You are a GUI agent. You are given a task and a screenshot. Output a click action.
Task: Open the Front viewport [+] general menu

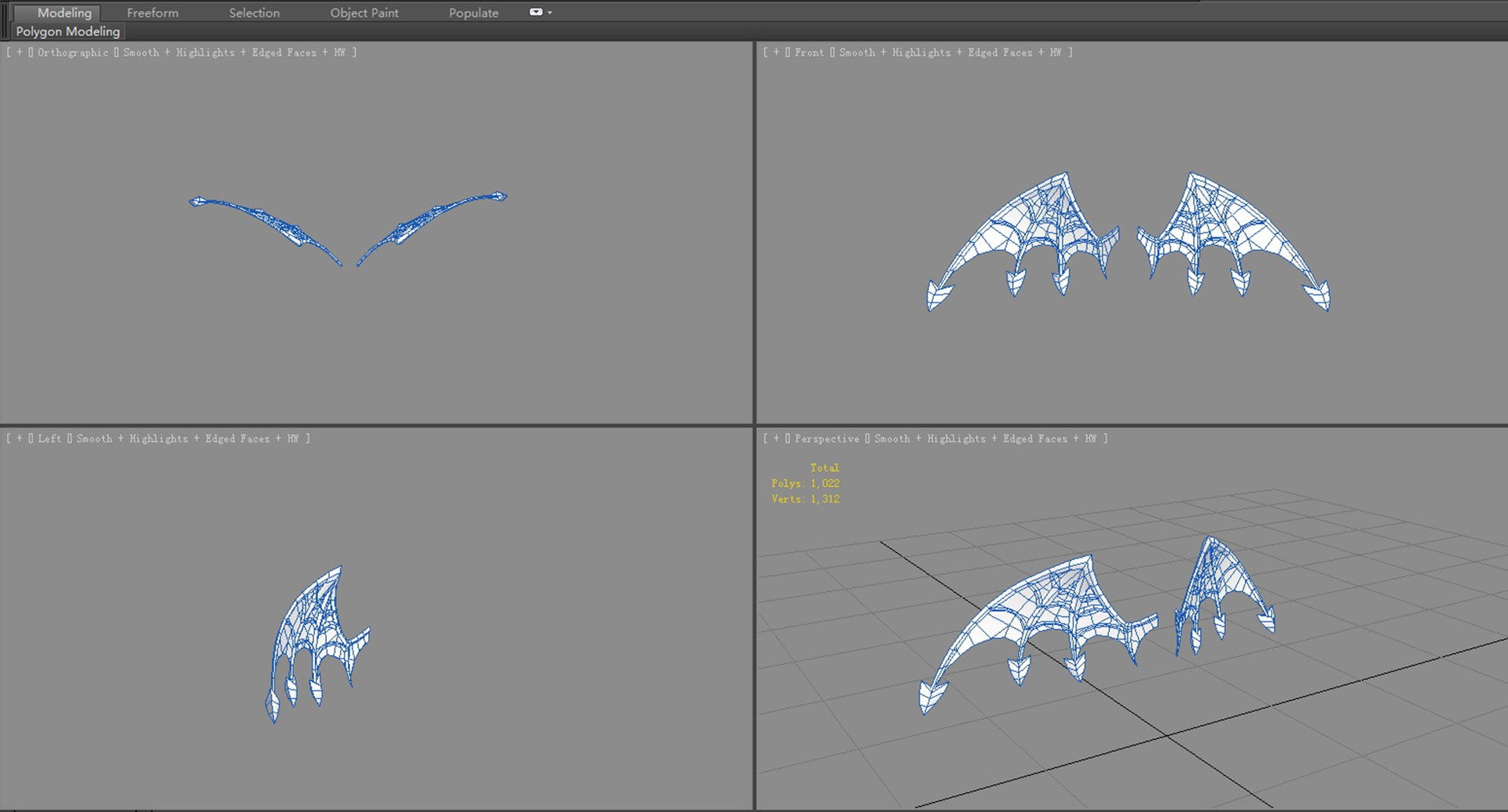pyautogui.click(x=777, y=53)
